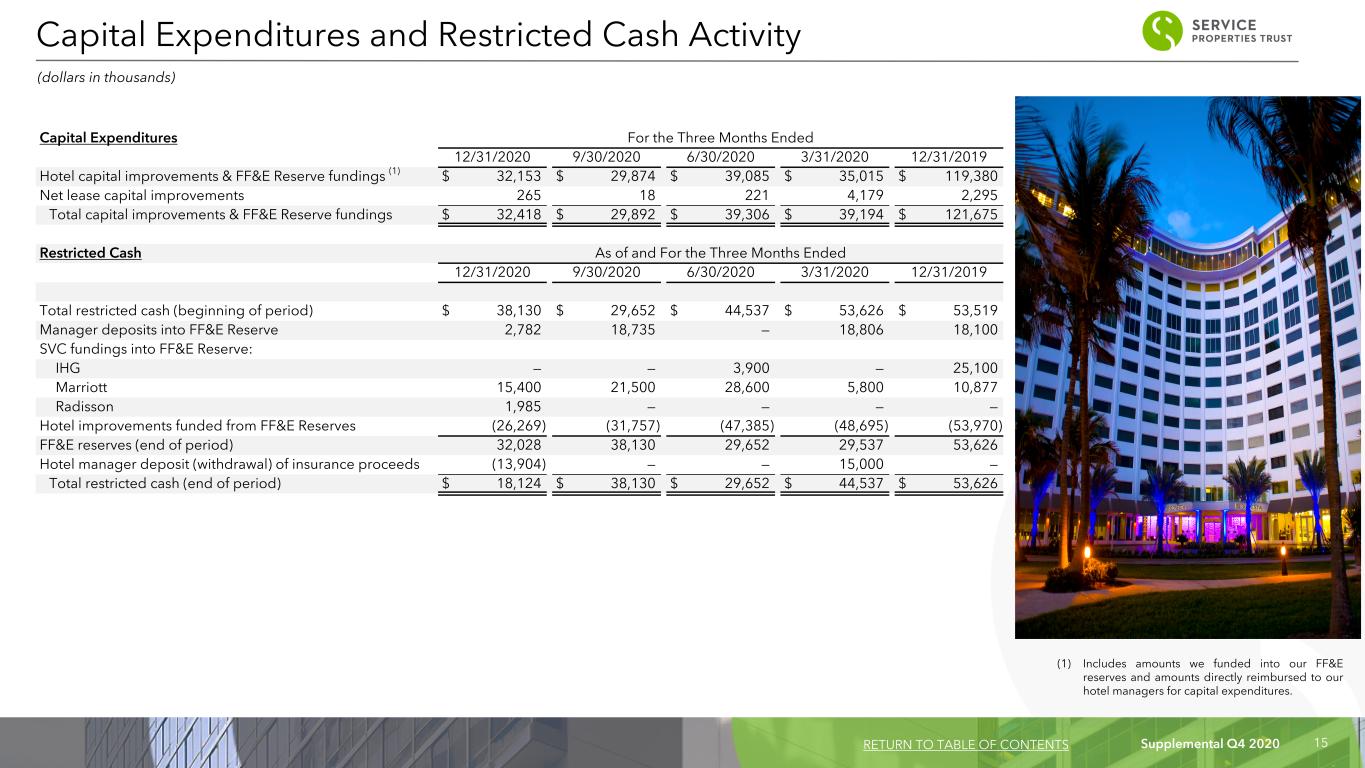Click 'FF&E reserves (end of period)' row label
Screen dimensions: 1365x768
136,445
